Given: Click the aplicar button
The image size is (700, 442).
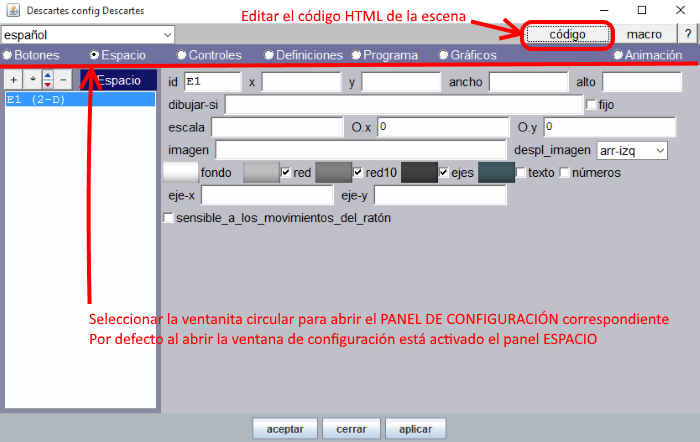Looking at the screenshot, I should coord(416,429).
